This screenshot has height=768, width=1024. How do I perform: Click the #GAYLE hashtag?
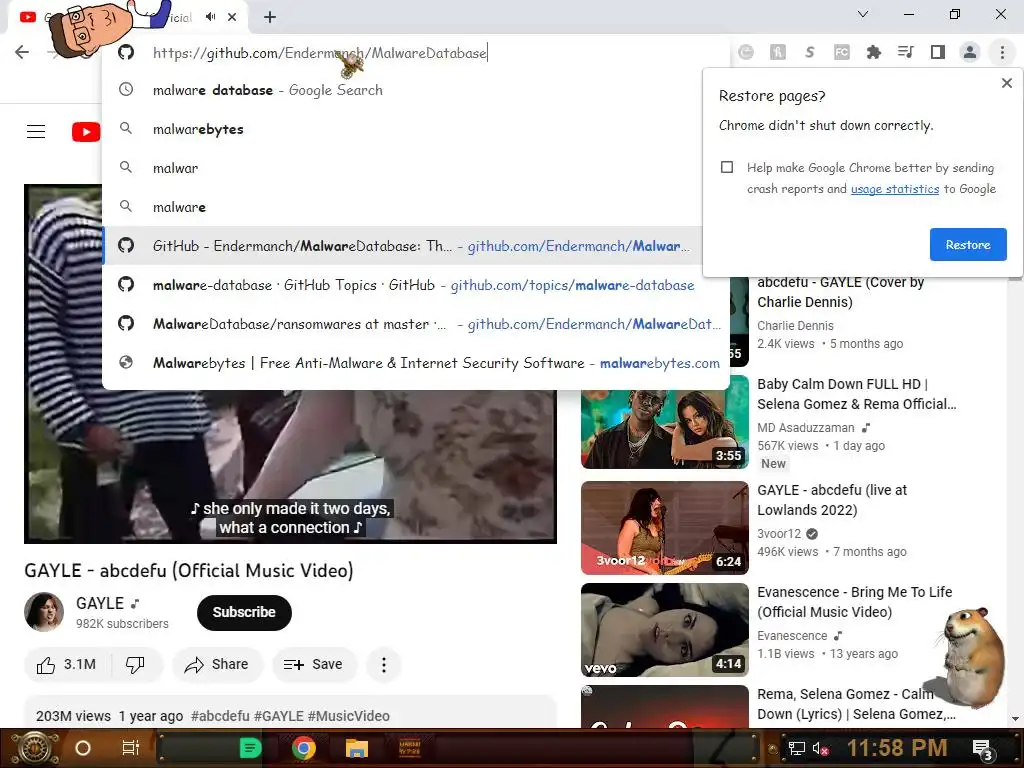pyautogui.click(x=278, y=716)
